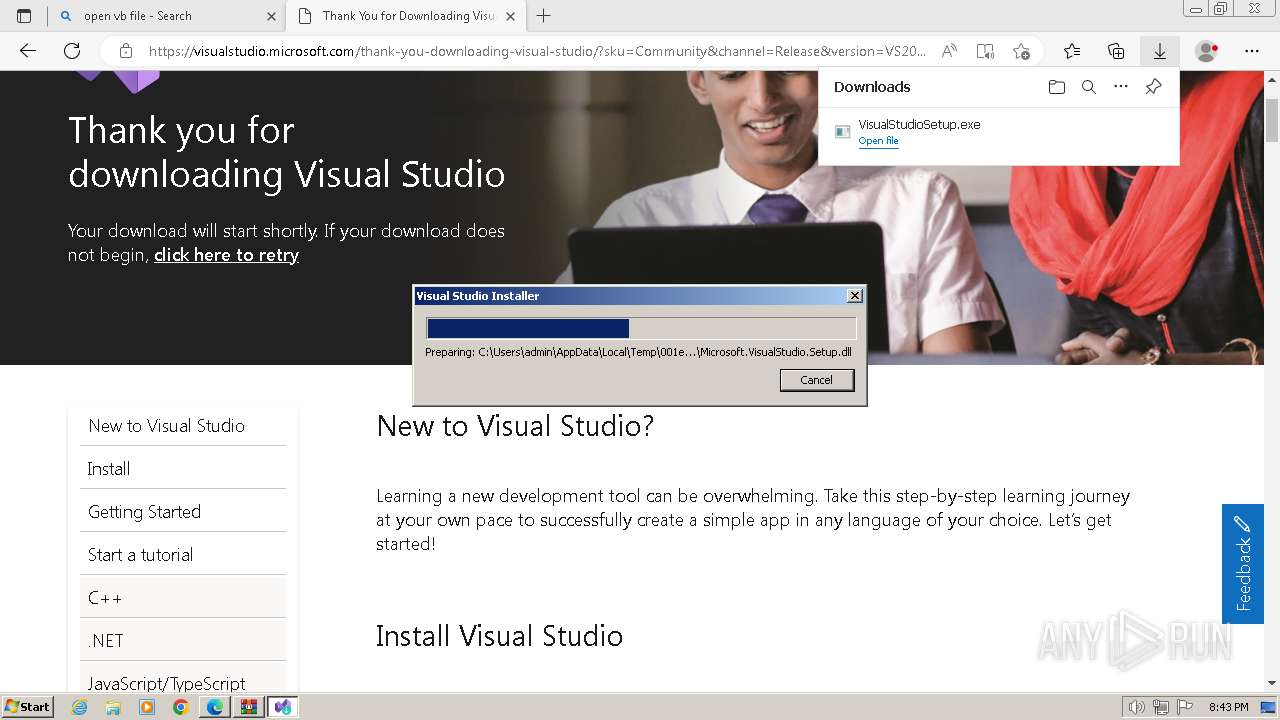Open a new browser tab
1280x720 pixels.
click(x=543, y=16)
